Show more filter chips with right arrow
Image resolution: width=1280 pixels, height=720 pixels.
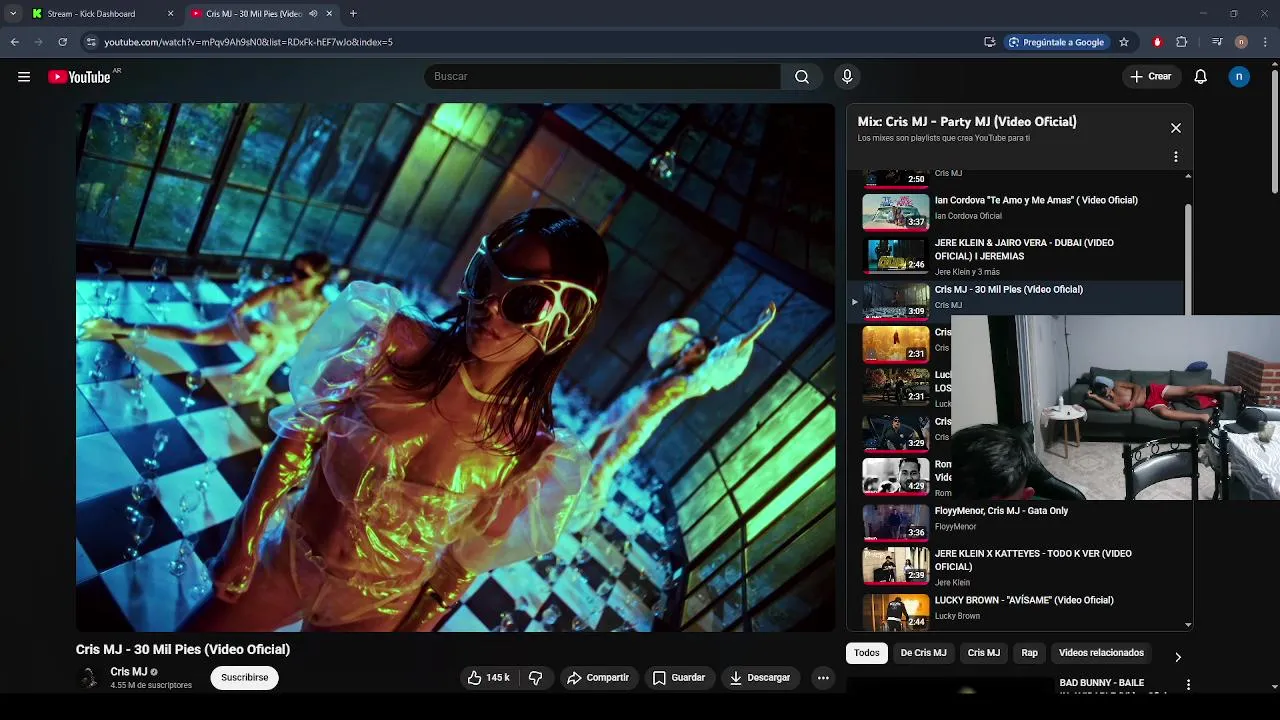click(1178, 657)
